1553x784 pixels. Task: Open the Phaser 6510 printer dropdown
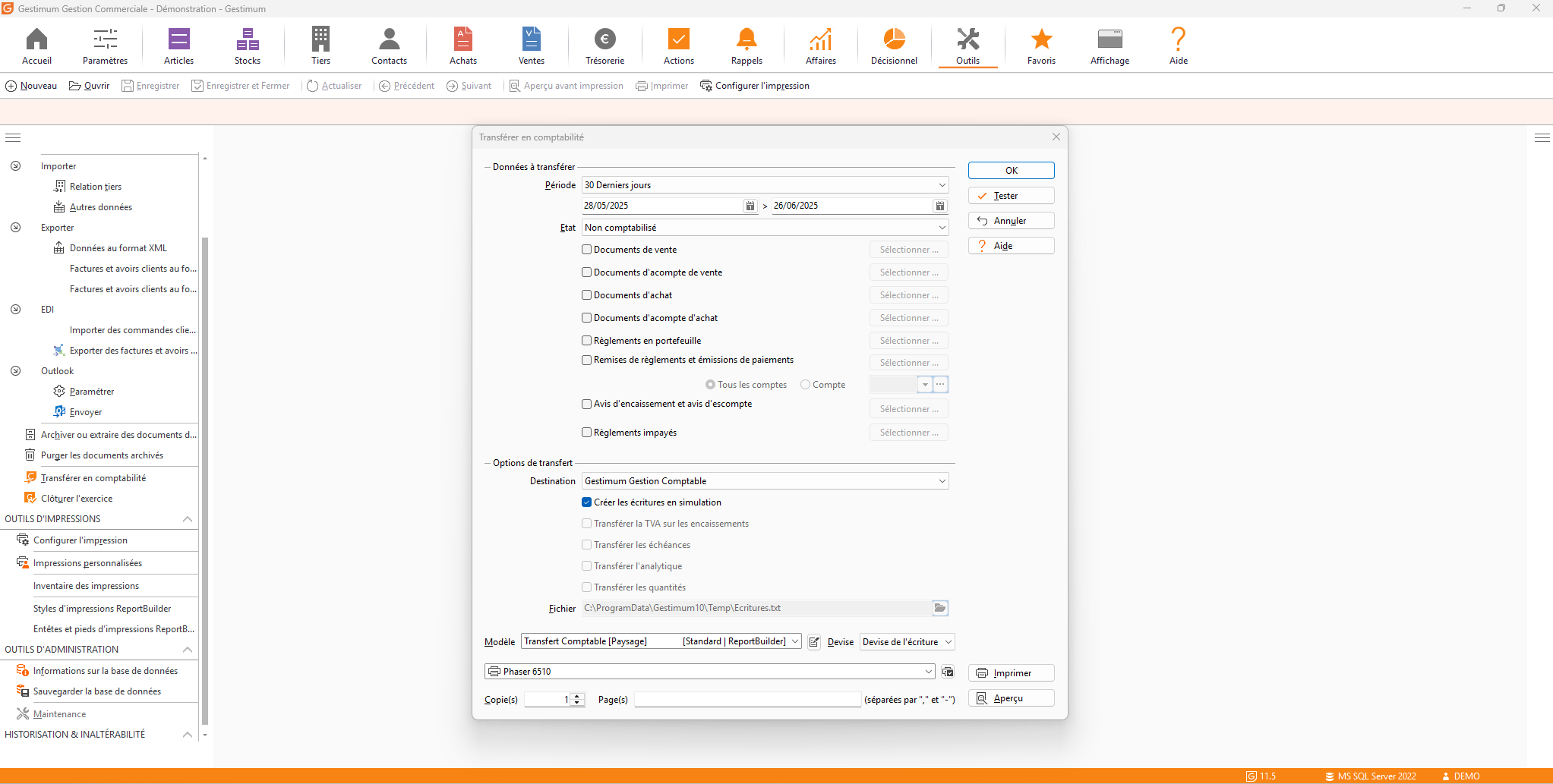click(x=710, y=672)
